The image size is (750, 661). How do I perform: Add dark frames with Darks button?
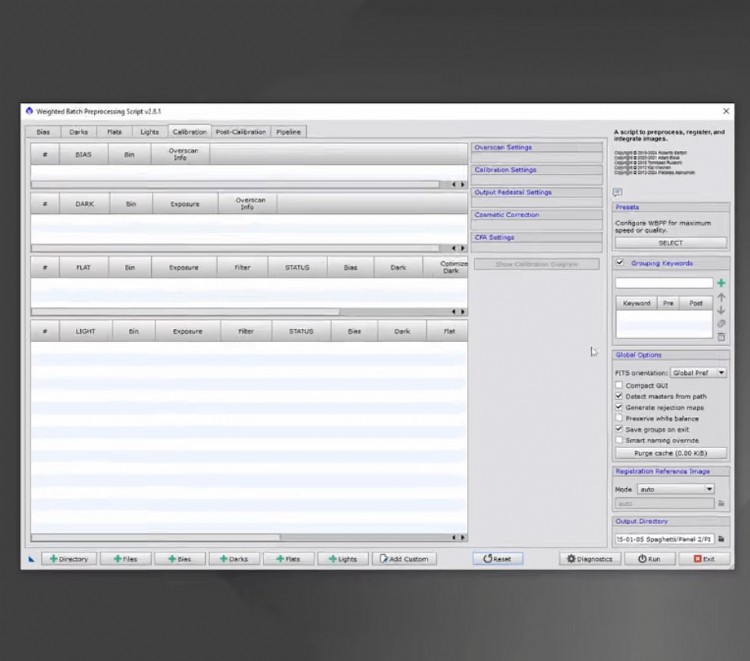coord(234,559)
